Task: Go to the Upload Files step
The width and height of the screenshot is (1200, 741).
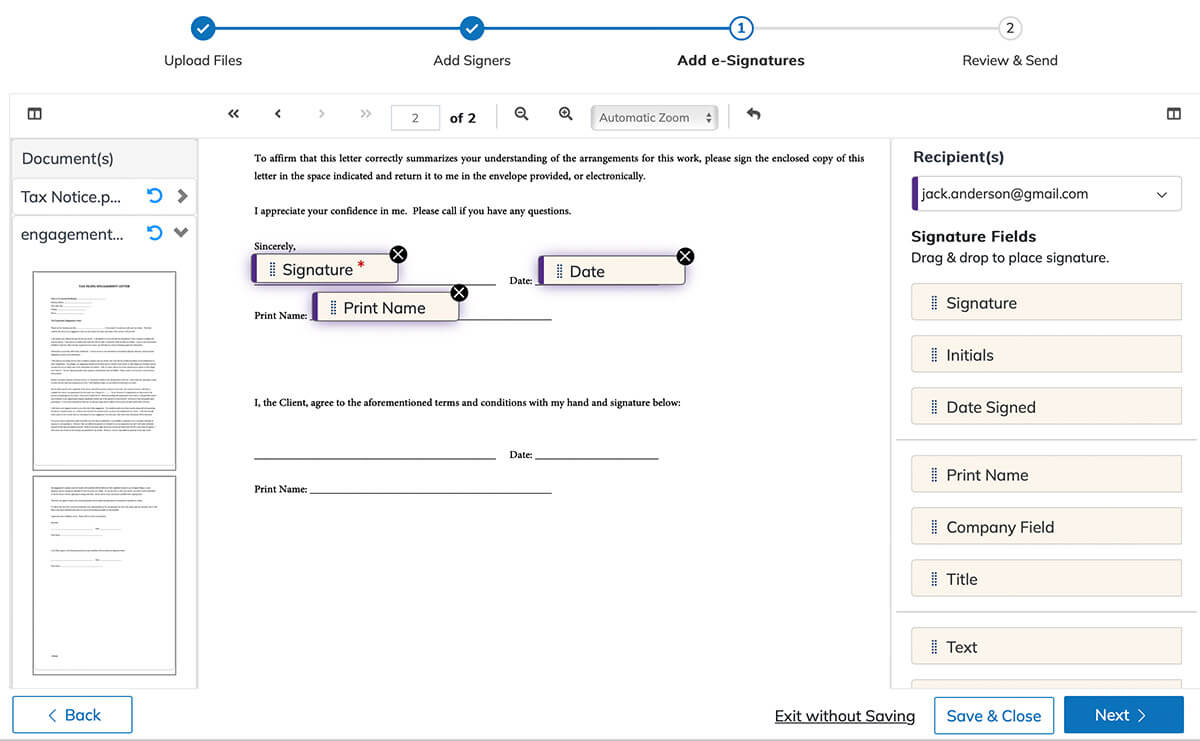Action: pos(203,29)
